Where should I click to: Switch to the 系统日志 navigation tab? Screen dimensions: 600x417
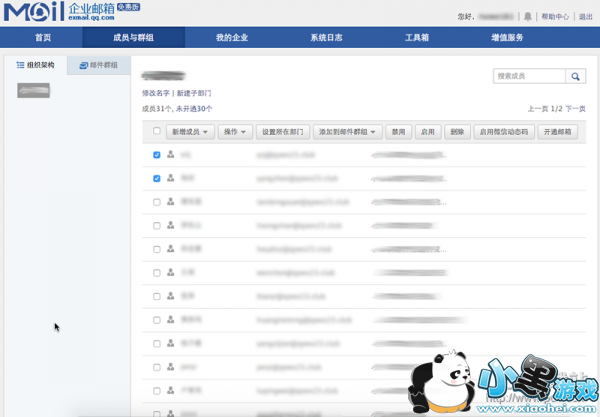click(326, 37)
